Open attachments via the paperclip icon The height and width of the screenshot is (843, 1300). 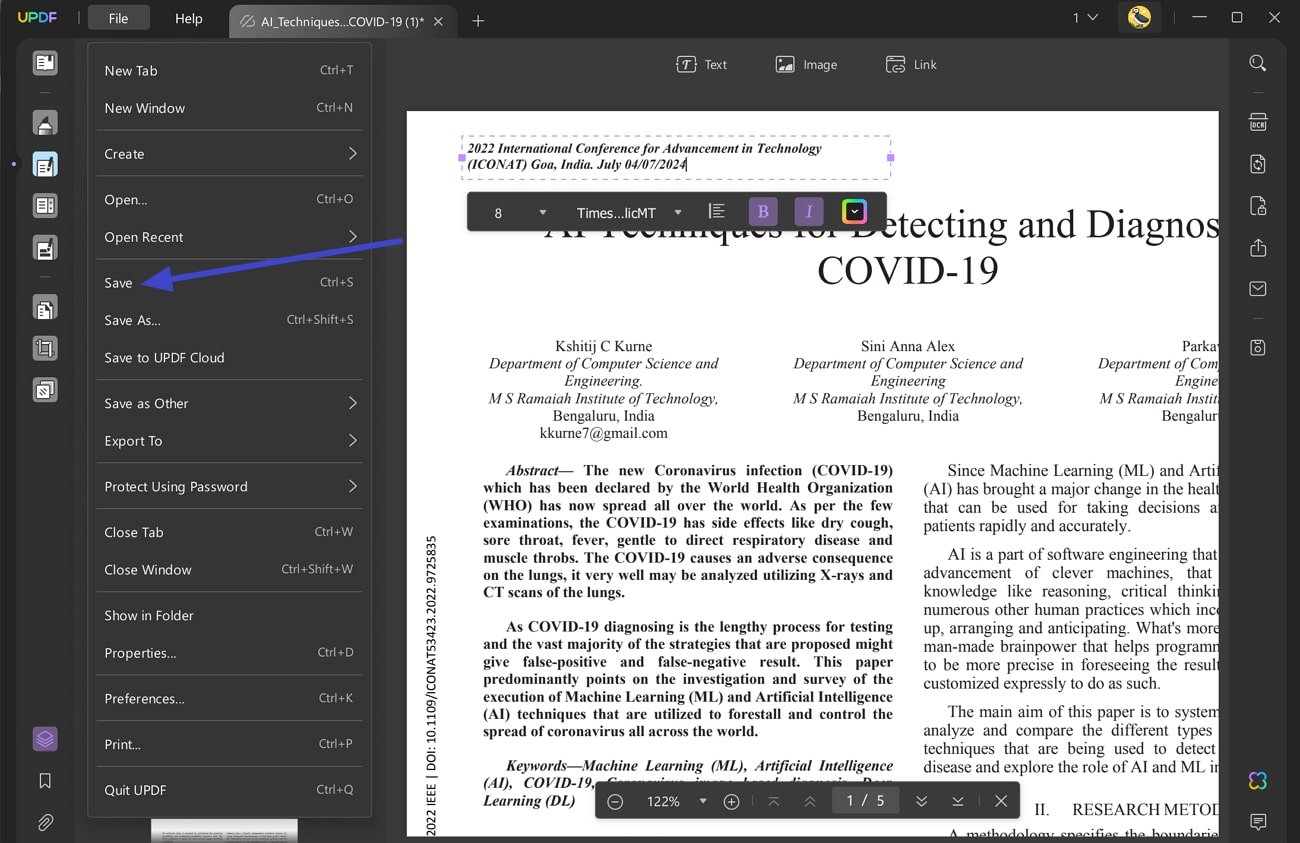(44, 822)
